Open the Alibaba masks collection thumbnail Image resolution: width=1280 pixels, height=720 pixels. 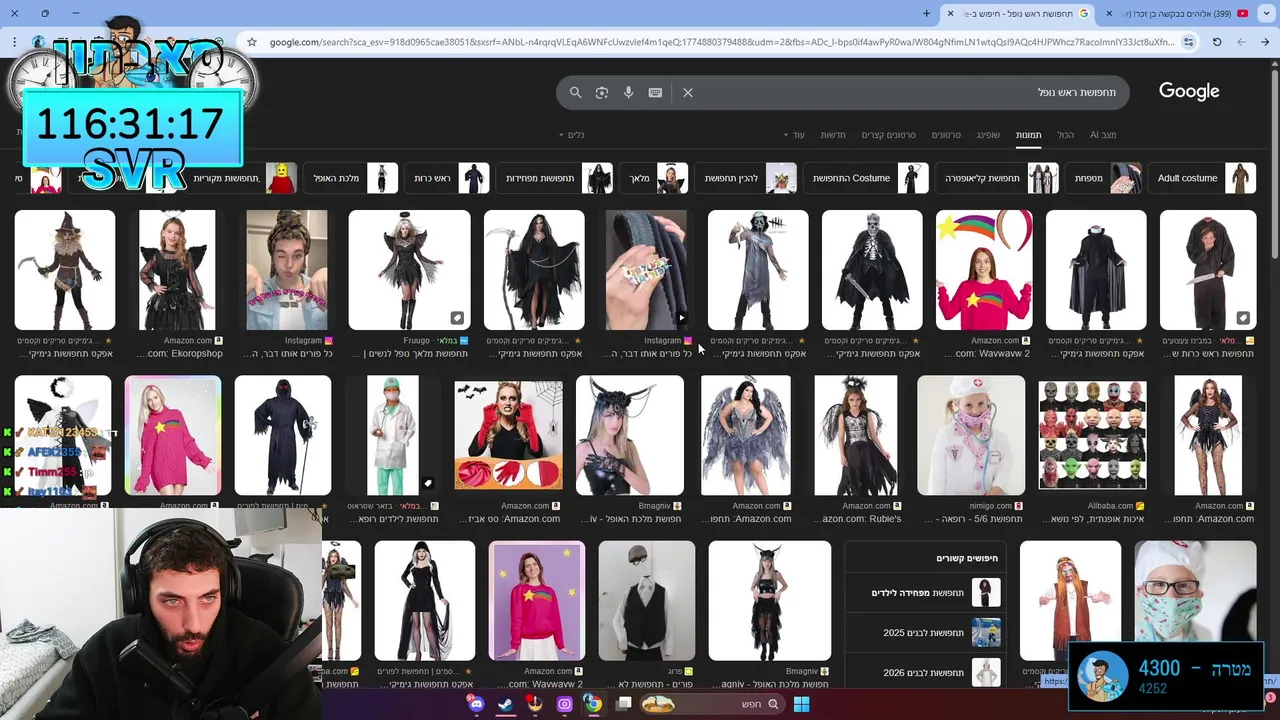point(1092,435)
